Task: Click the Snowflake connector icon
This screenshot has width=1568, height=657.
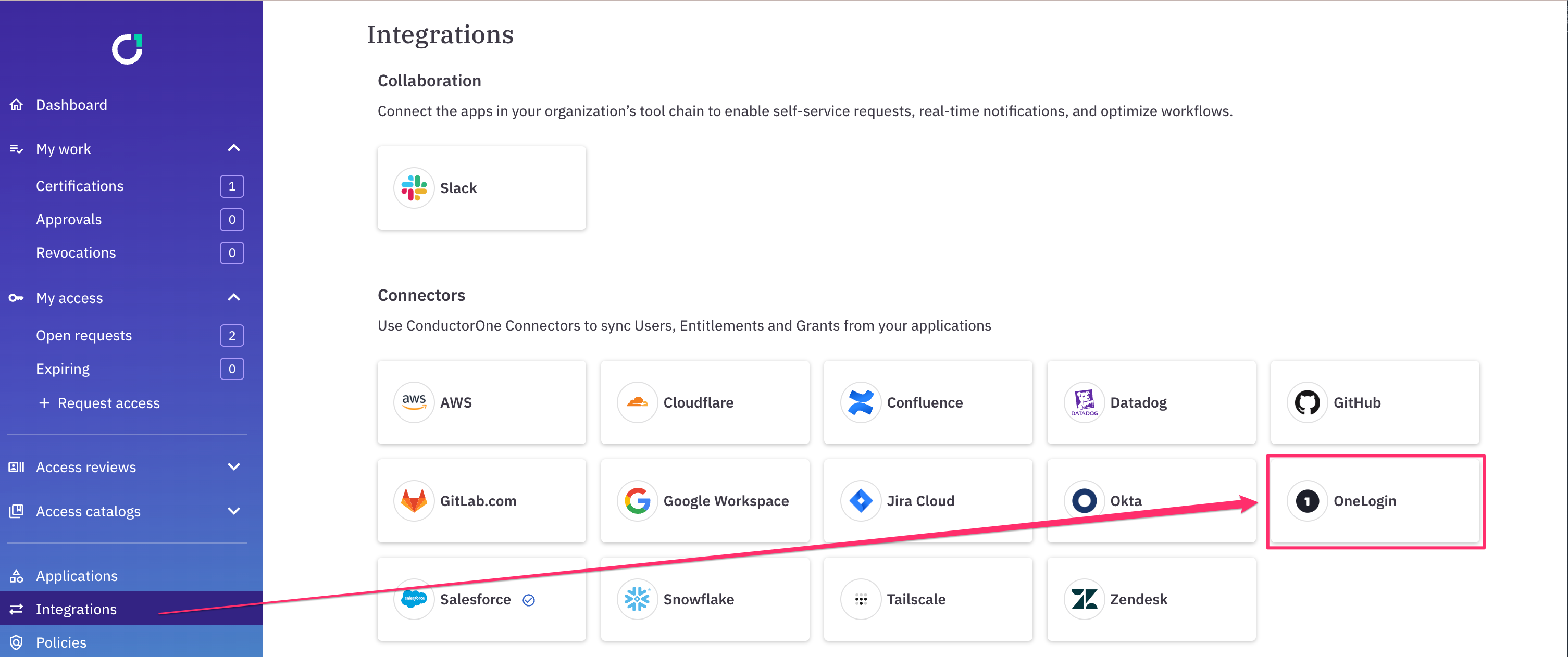Action: 637,599
